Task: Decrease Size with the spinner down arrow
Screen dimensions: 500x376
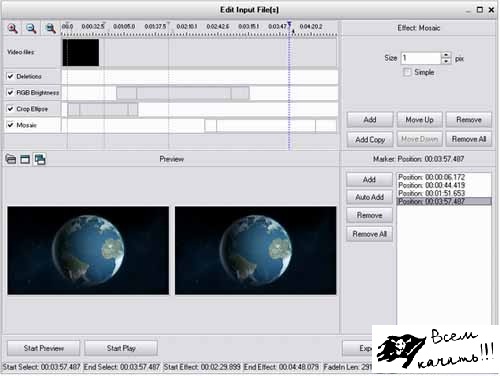Action: coord(446,61)
